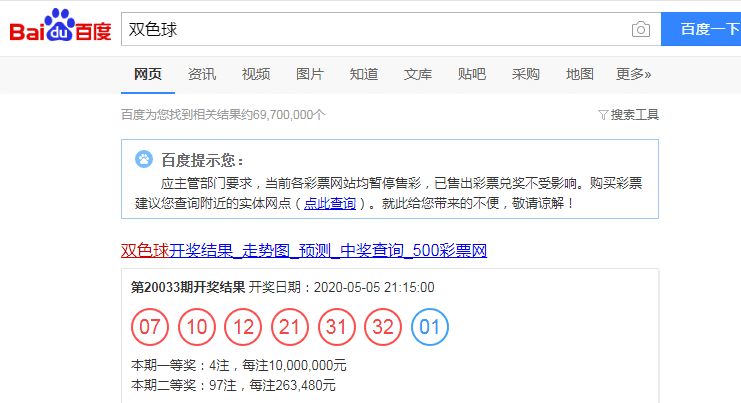
Task: Follow the 点此查询 link
Action: 330,204
